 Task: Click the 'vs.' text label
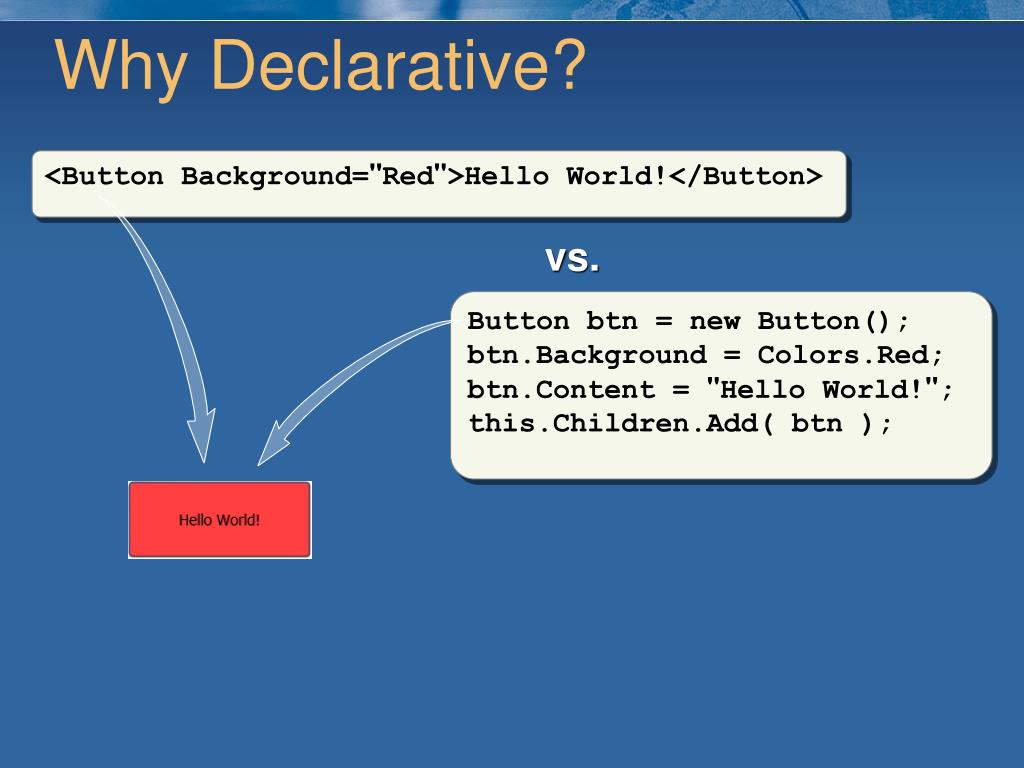(x=572, y=259)
